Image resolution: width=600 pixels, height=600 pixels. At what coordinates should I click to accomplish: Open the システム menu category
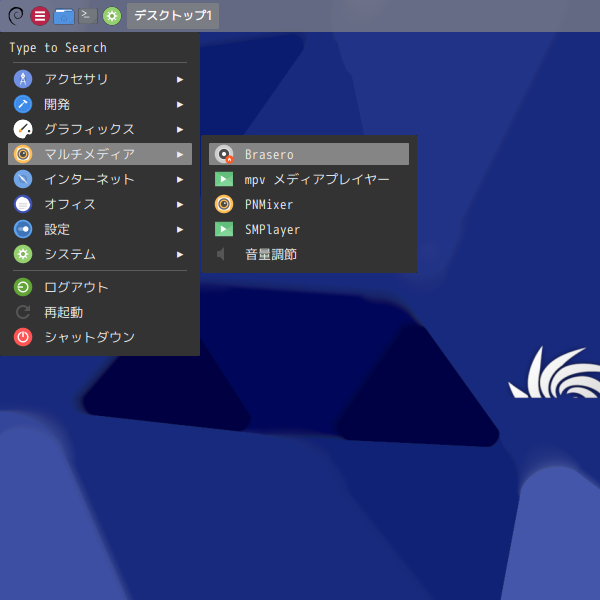point(100,254)
